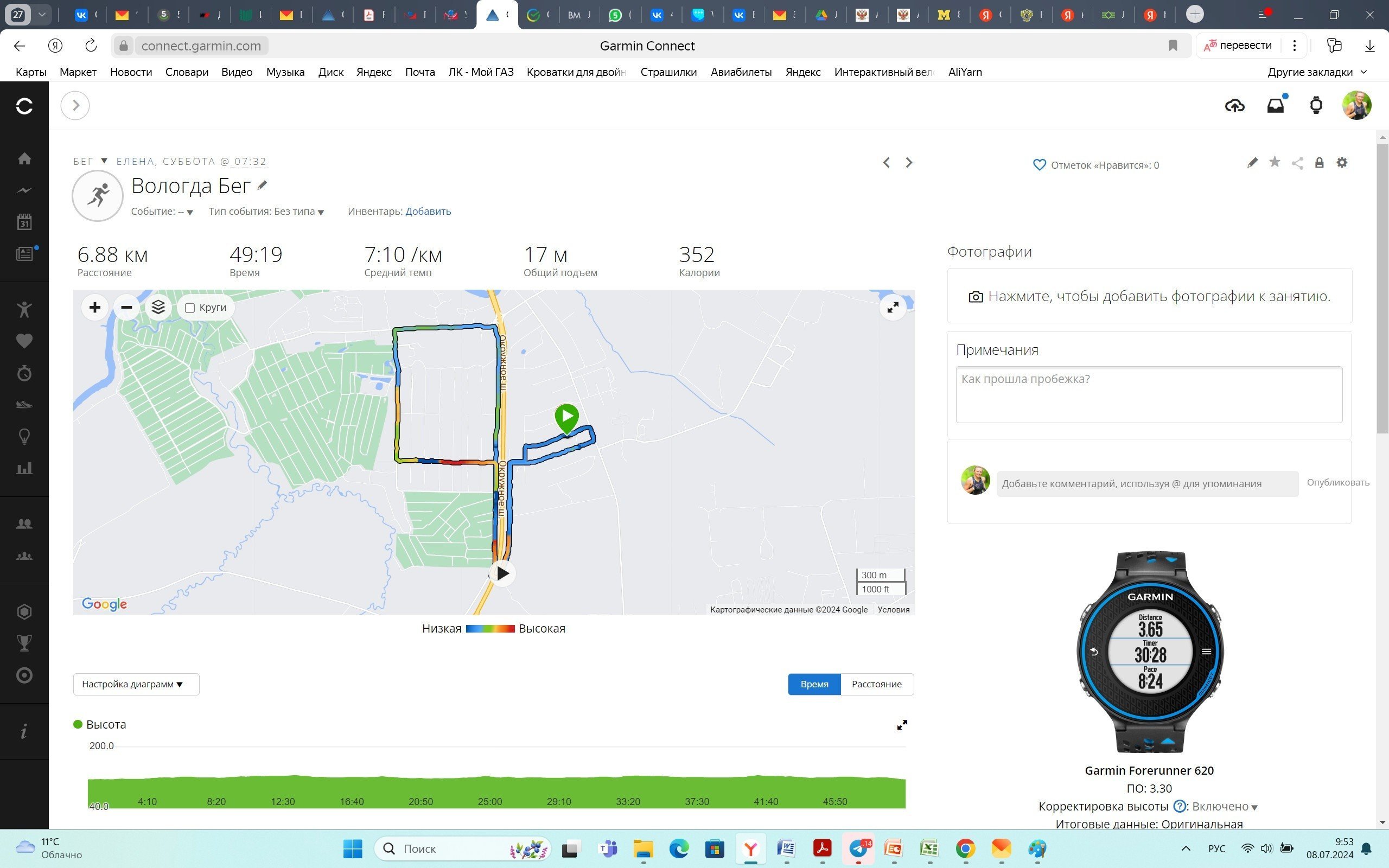The image size is (1389, 868).
Task: Focus the Как прошла пробежка notes field
Action: point(1149,395)
